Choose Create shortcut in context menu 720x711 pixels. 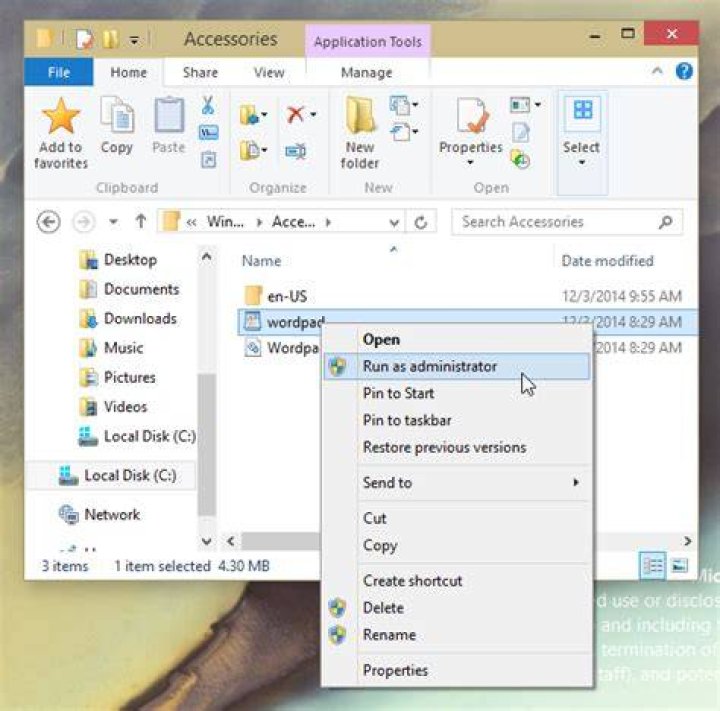point(456,581)
